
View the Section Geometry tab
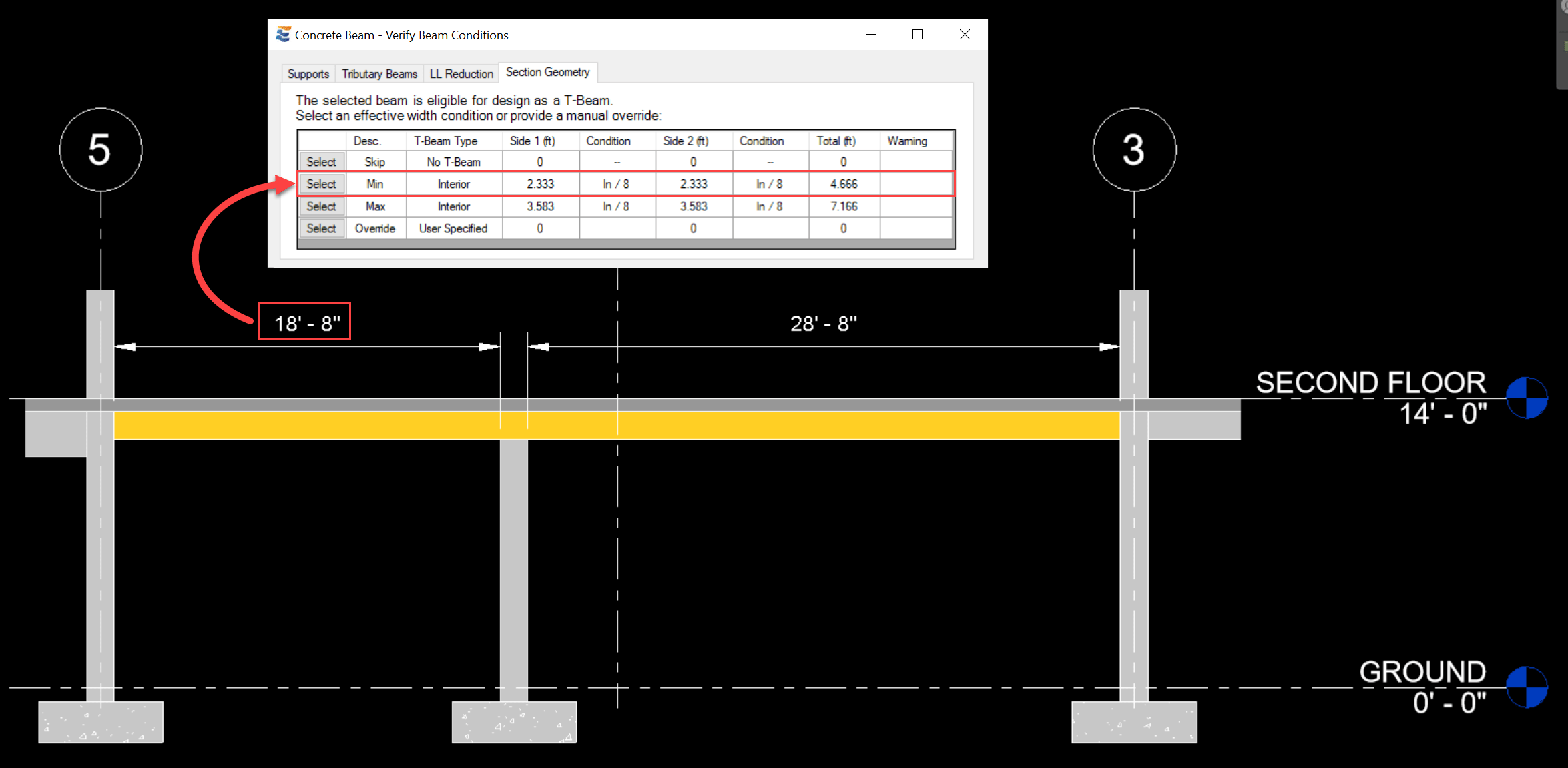pyautogui.click(x=548, y=72)
